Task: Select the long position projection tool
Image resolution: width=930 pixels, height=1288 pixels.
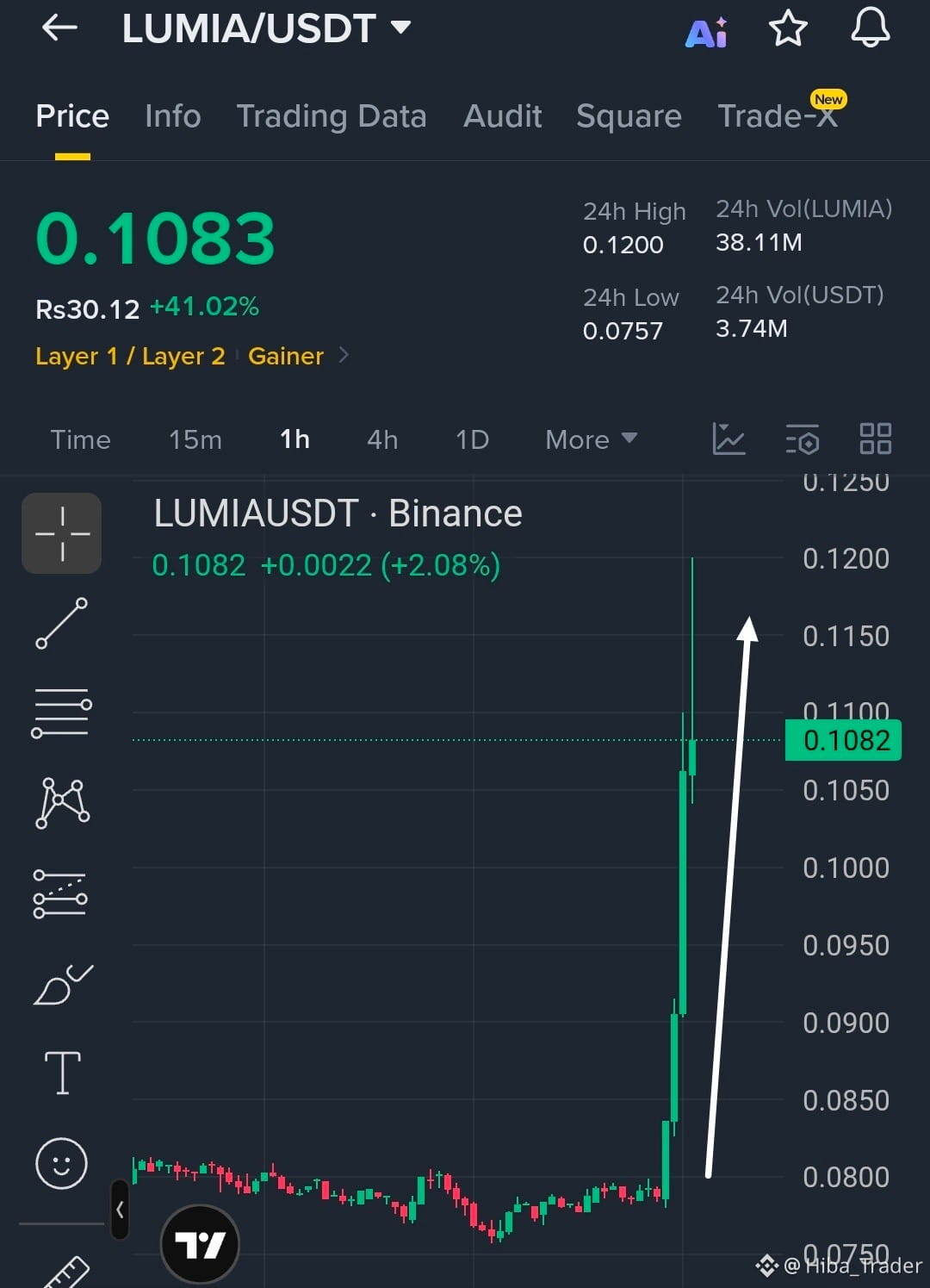Action: [x=60, y=894]
